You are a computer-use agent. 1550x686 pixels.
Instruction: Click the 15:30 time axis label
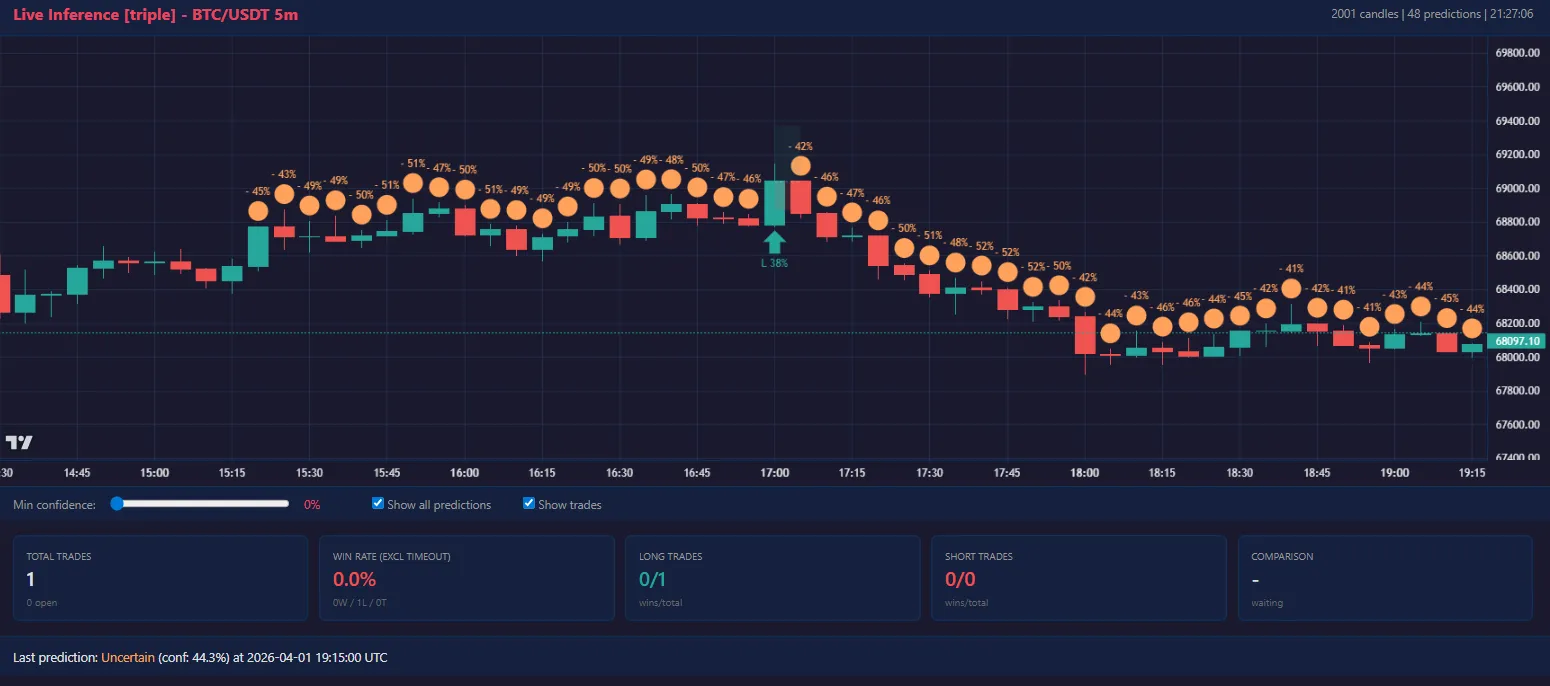[x=310, y=472]
